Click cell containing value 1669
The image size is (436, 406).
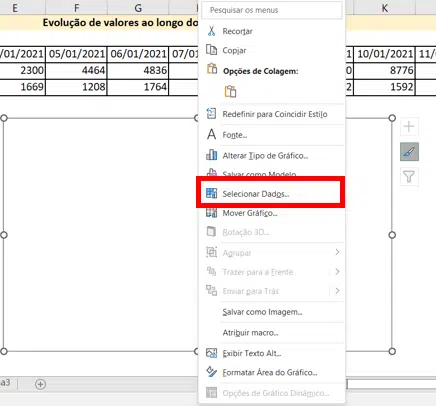pos(22,87)
